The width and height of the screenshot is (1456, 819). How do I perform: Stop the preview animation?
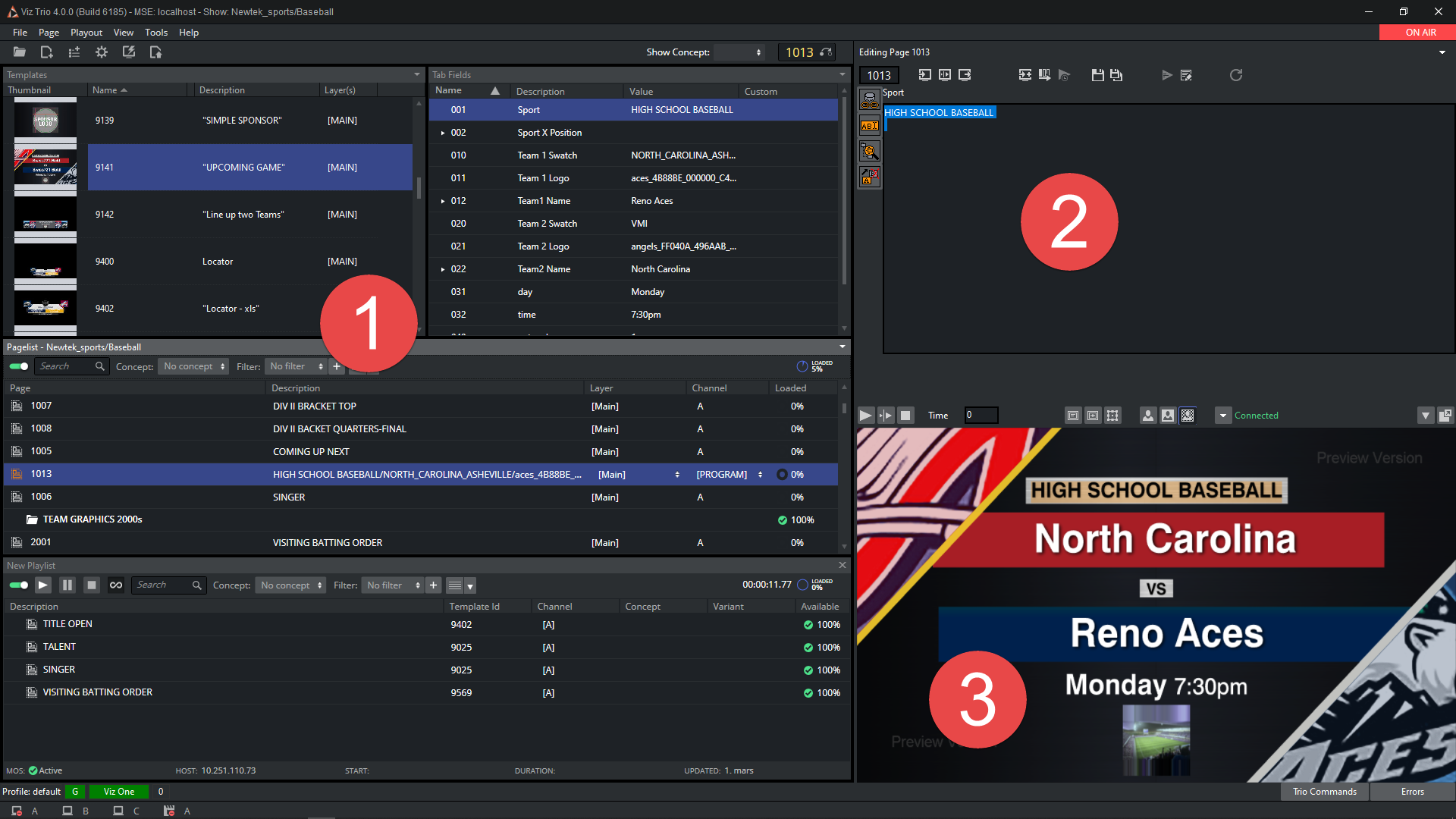pos(905,416)
